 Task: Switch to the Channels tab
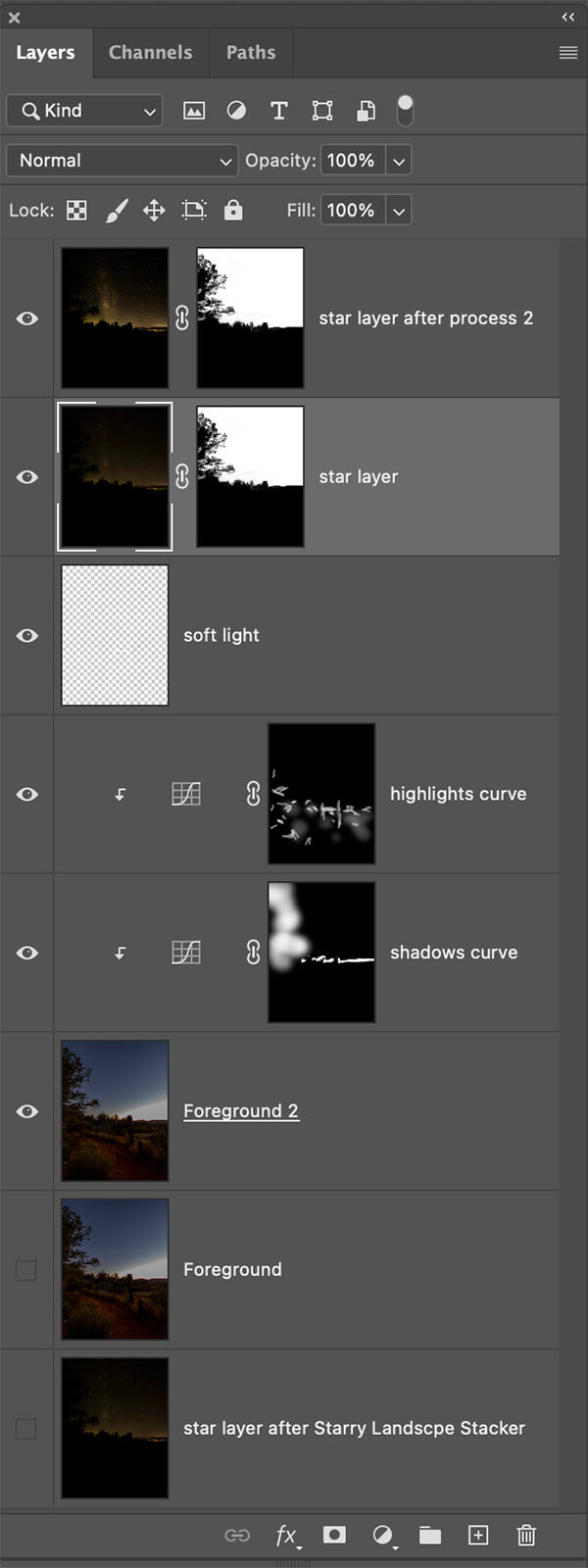pyautogui.click(x=150, y=53)
